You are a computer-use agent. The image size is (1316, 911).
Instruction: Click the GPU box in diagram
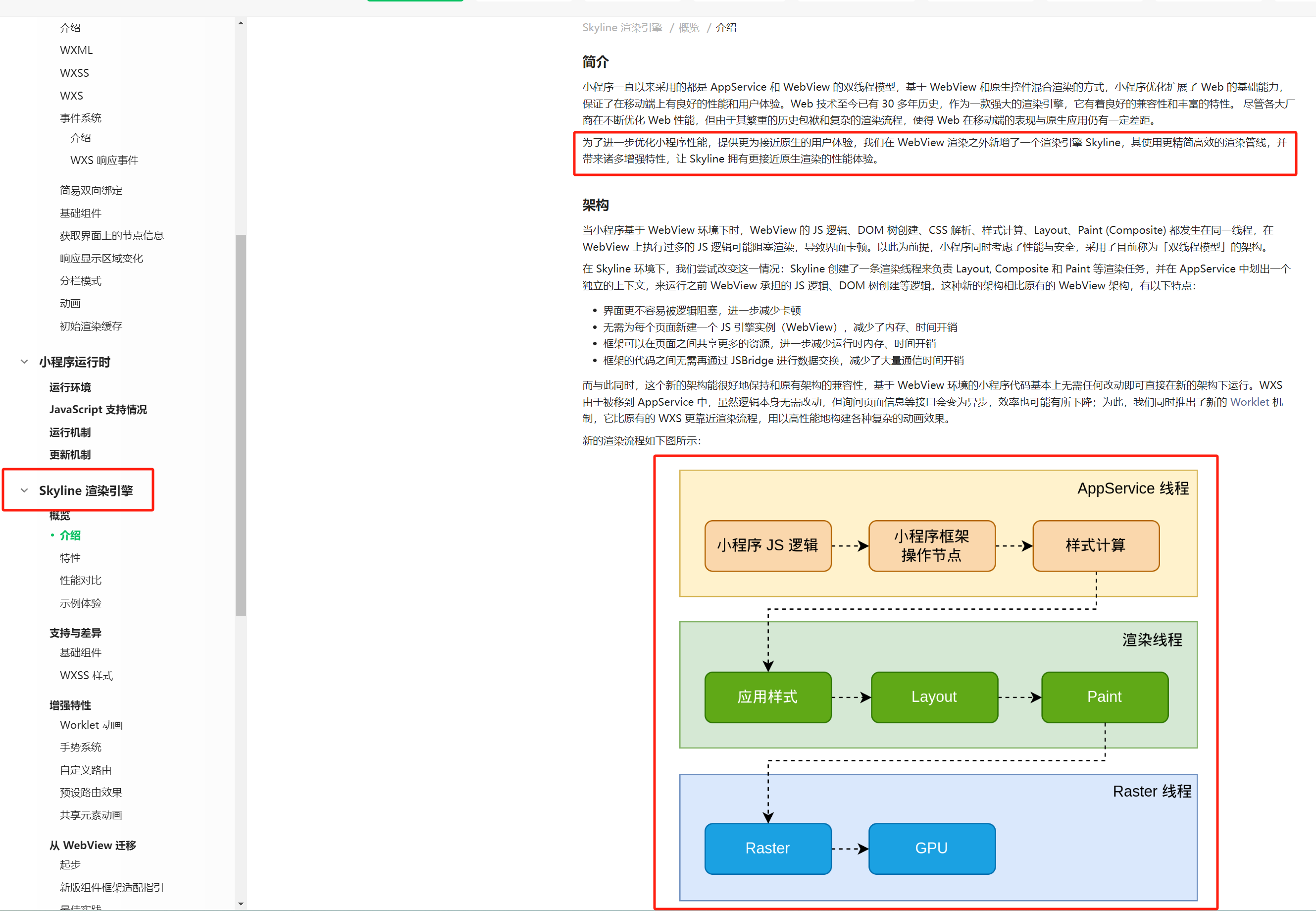pos(931,848)
